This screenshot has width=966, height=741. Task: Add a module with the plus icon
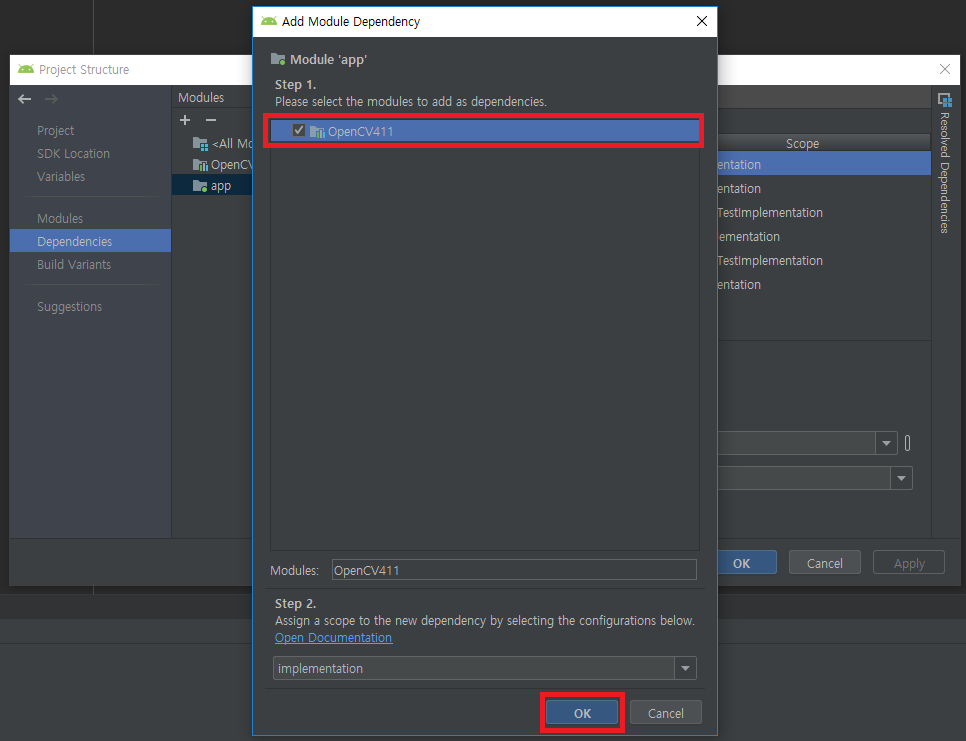(185, 119)
